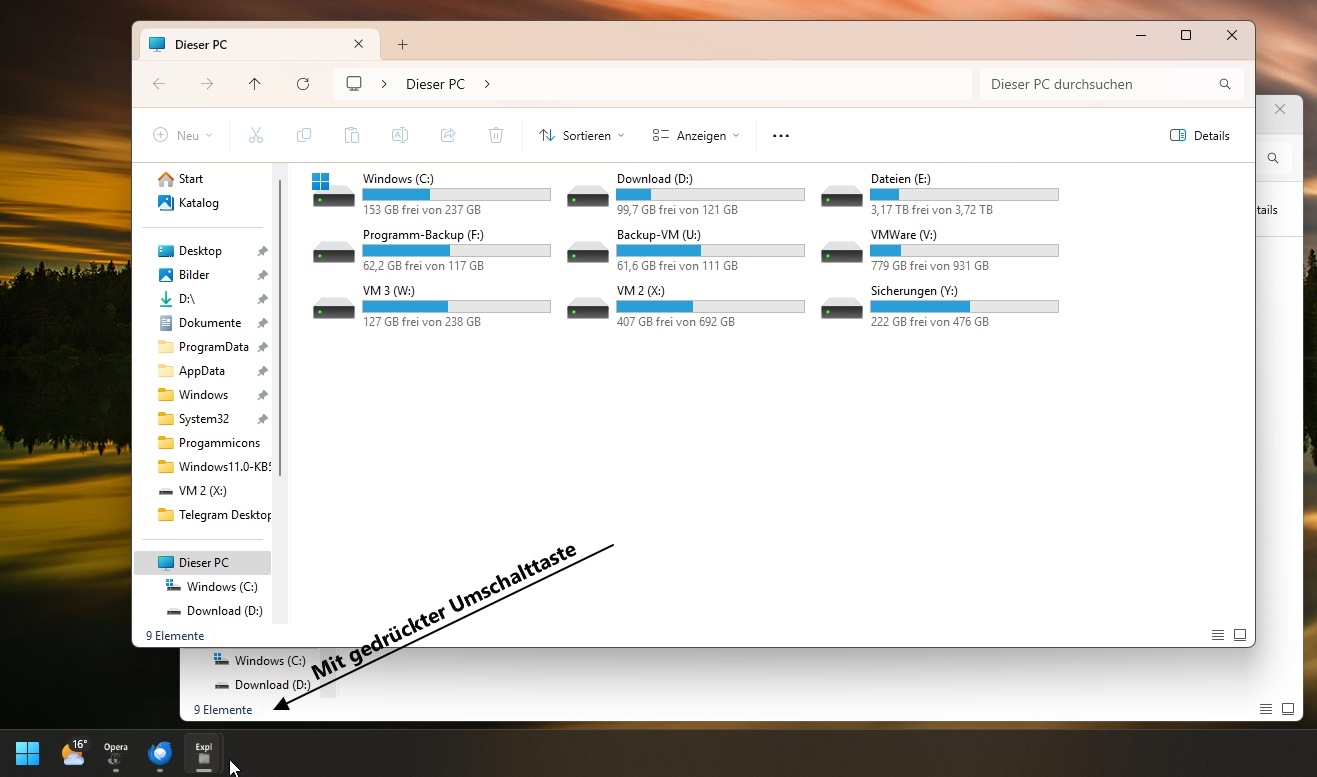
Task: Click the search magnifier icon
Action: pyautogui.click(x=1225, y=84)
